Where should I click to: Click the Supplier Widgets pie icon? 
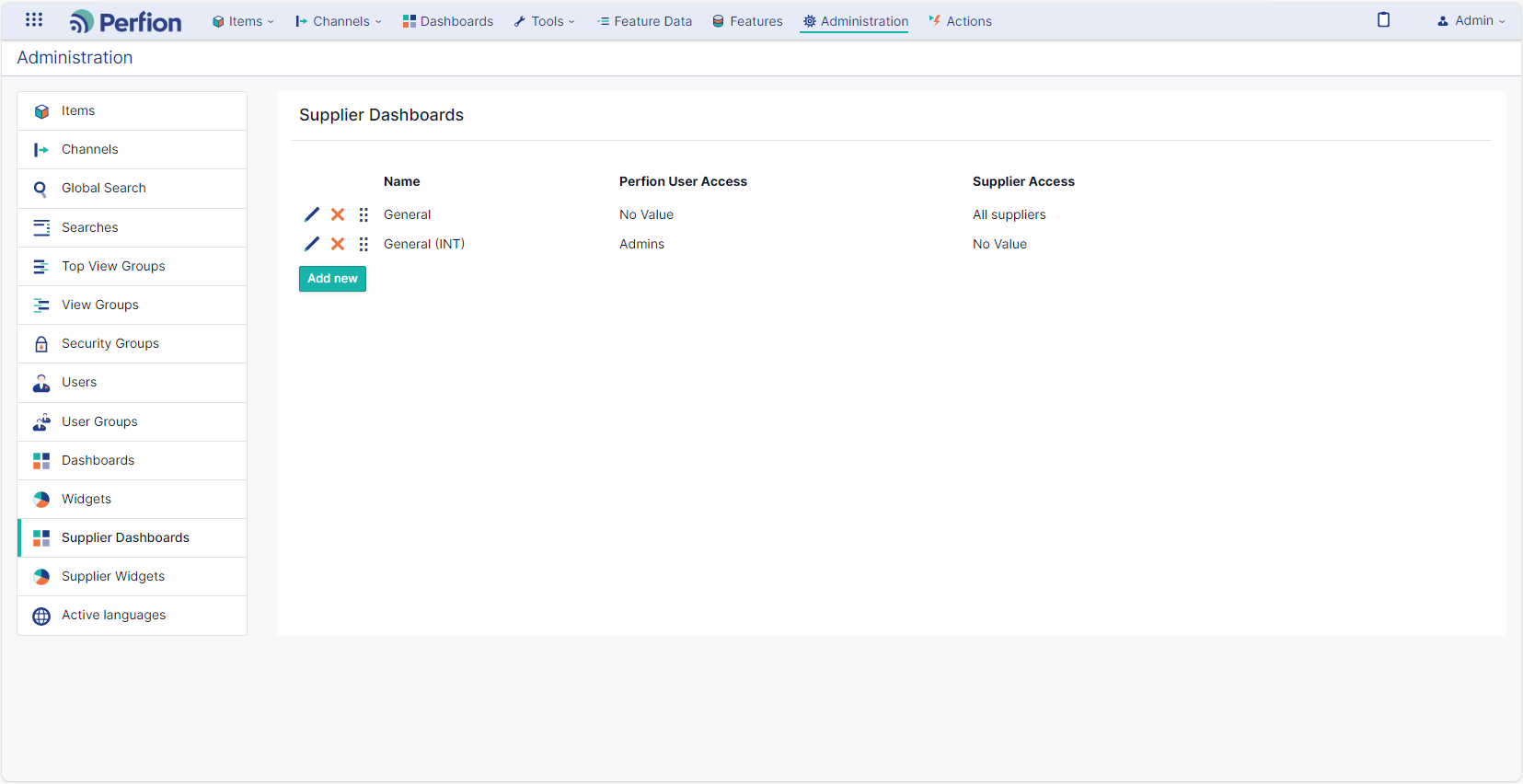[41, 577]
